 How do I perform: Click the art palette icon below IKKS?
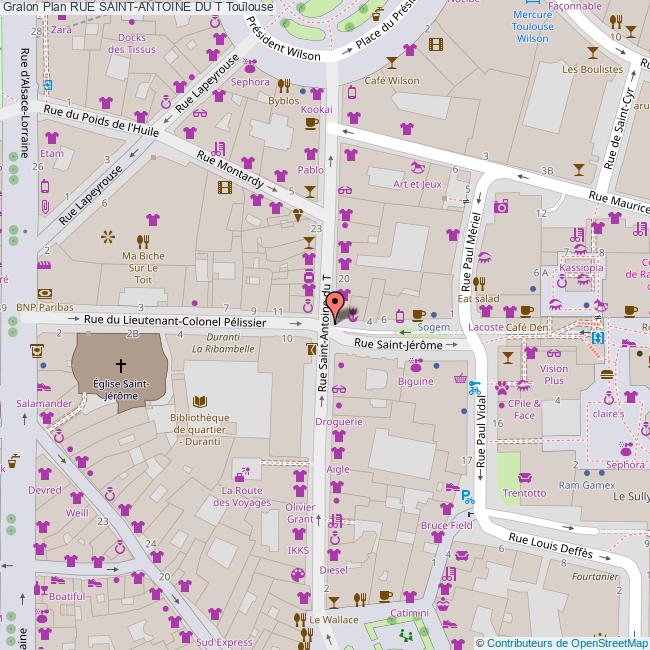pyautogui.click(x=297, y=574)
